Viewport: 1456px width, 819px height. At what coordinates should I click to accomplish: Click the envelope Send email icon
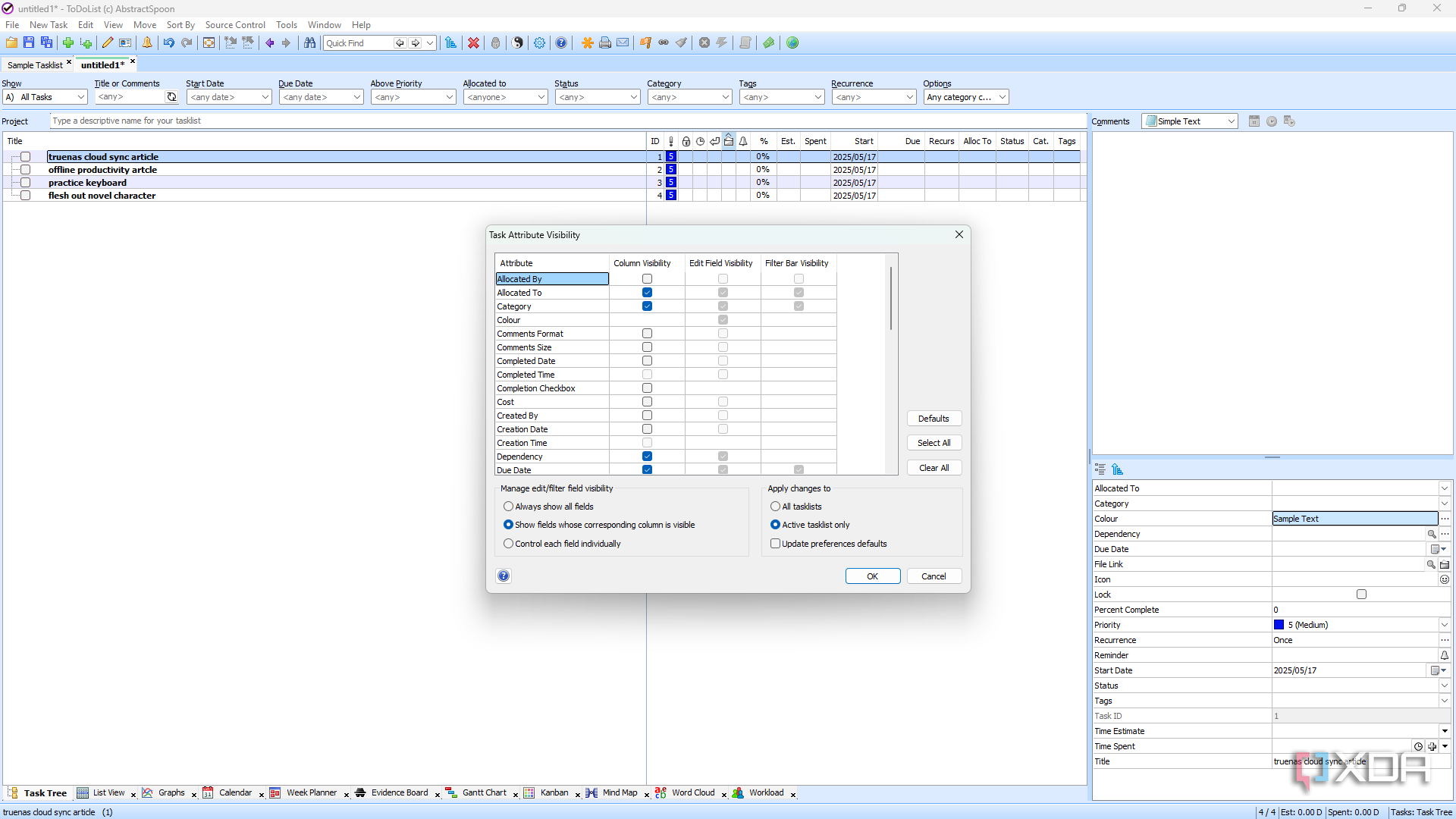pos(623,43)
